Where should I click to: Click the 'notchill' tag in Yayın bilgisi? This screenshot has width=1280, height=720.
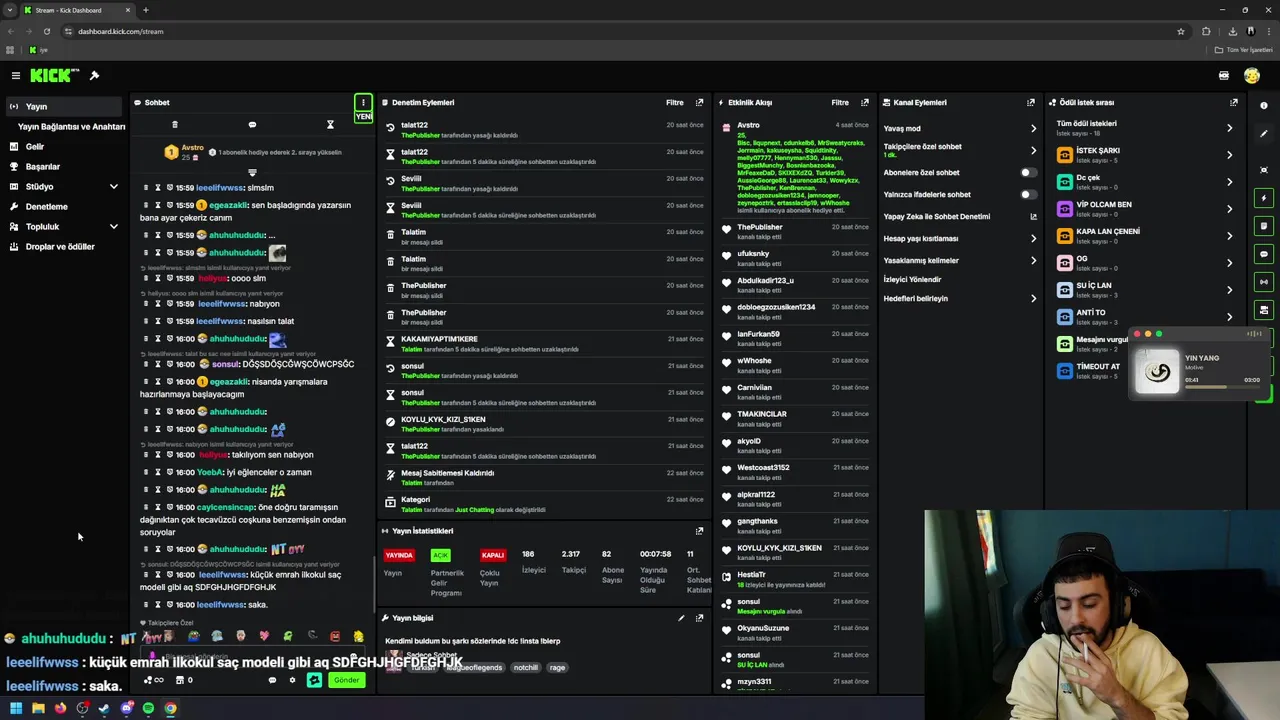(526, 667)
